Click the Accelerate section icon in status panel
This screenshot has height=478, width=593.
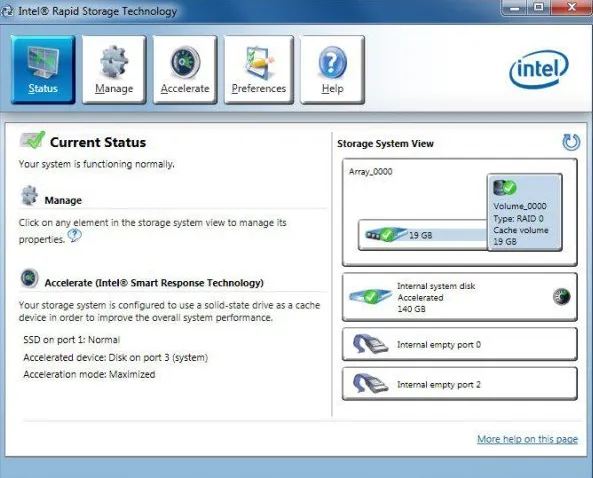click(29, 278)
